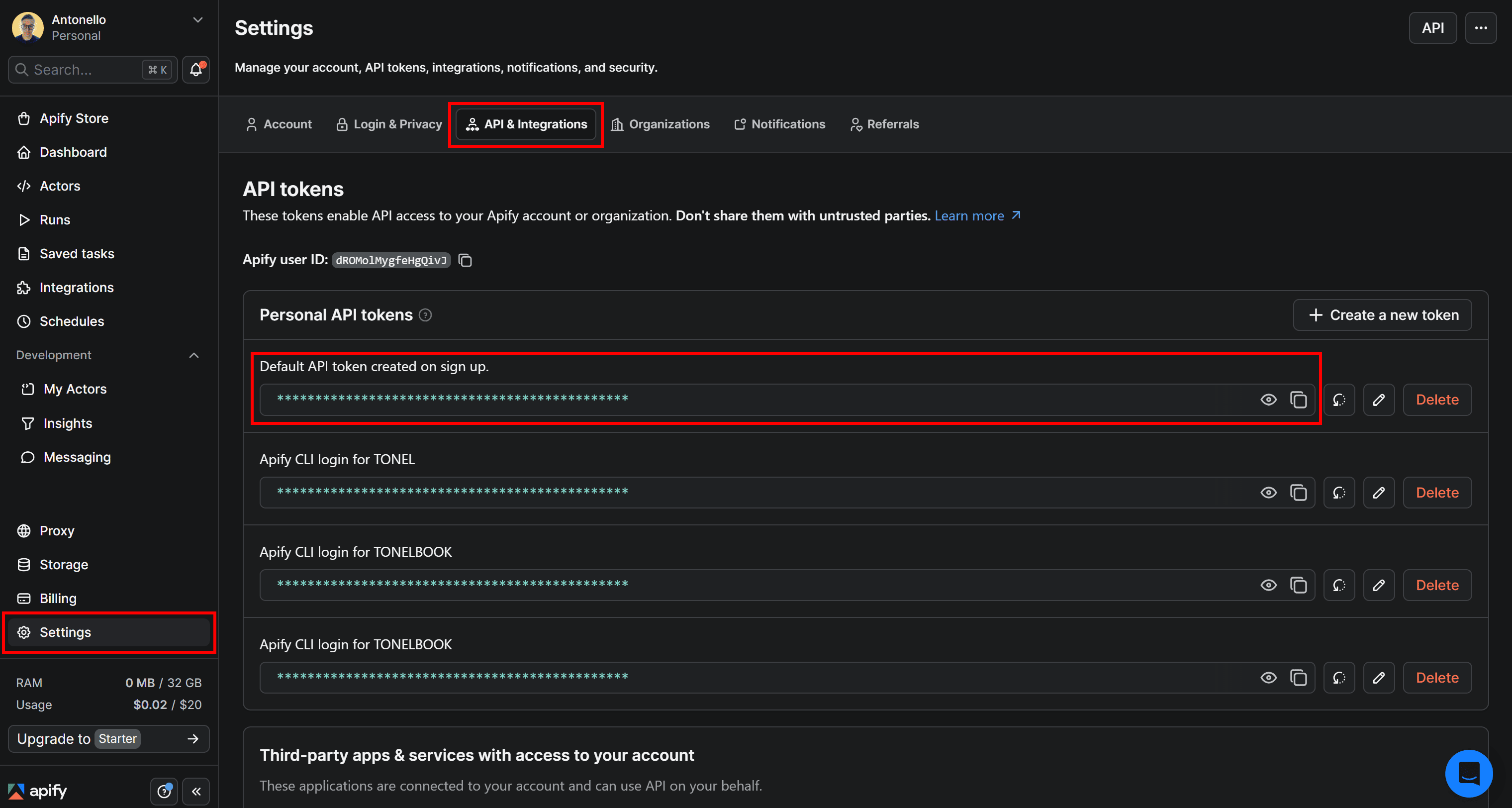Reveal the TONEL CLI login token
Screen dimensions: 1512x808
click(x=1268, y=493)
